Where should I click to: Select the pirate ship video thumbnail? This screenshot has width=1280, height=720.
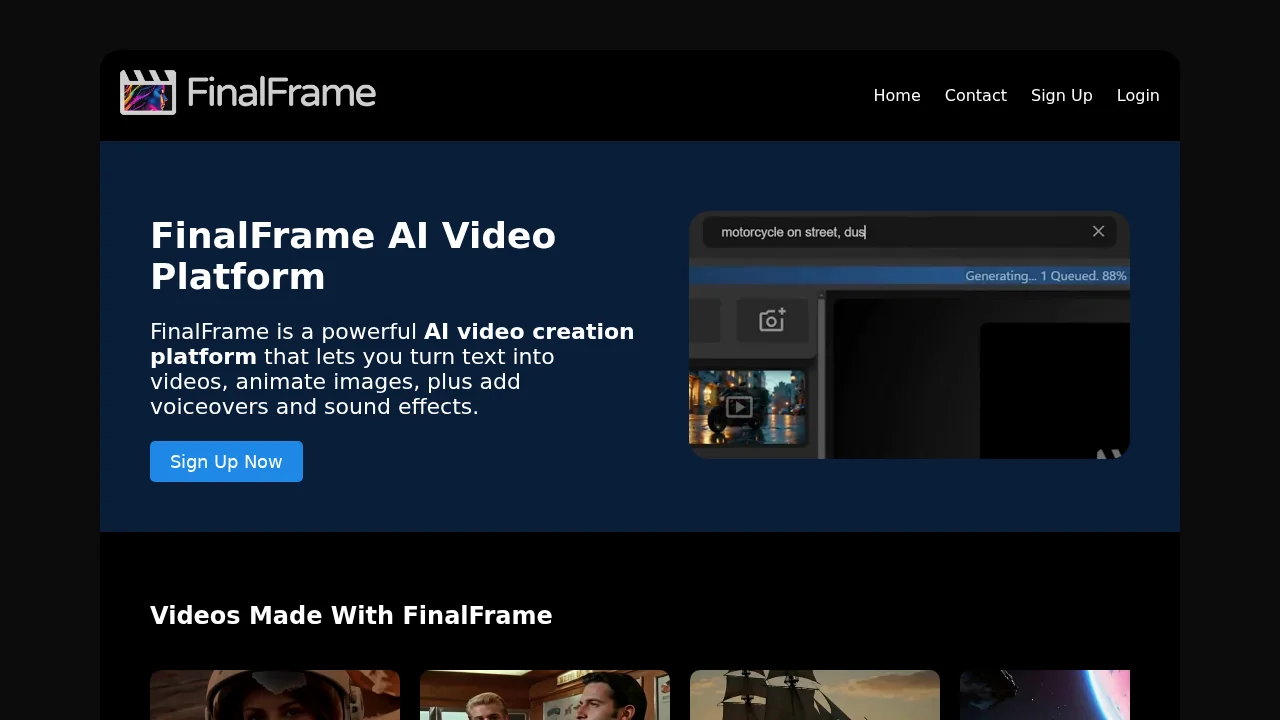pyautogui.click(x=815, y=695)
